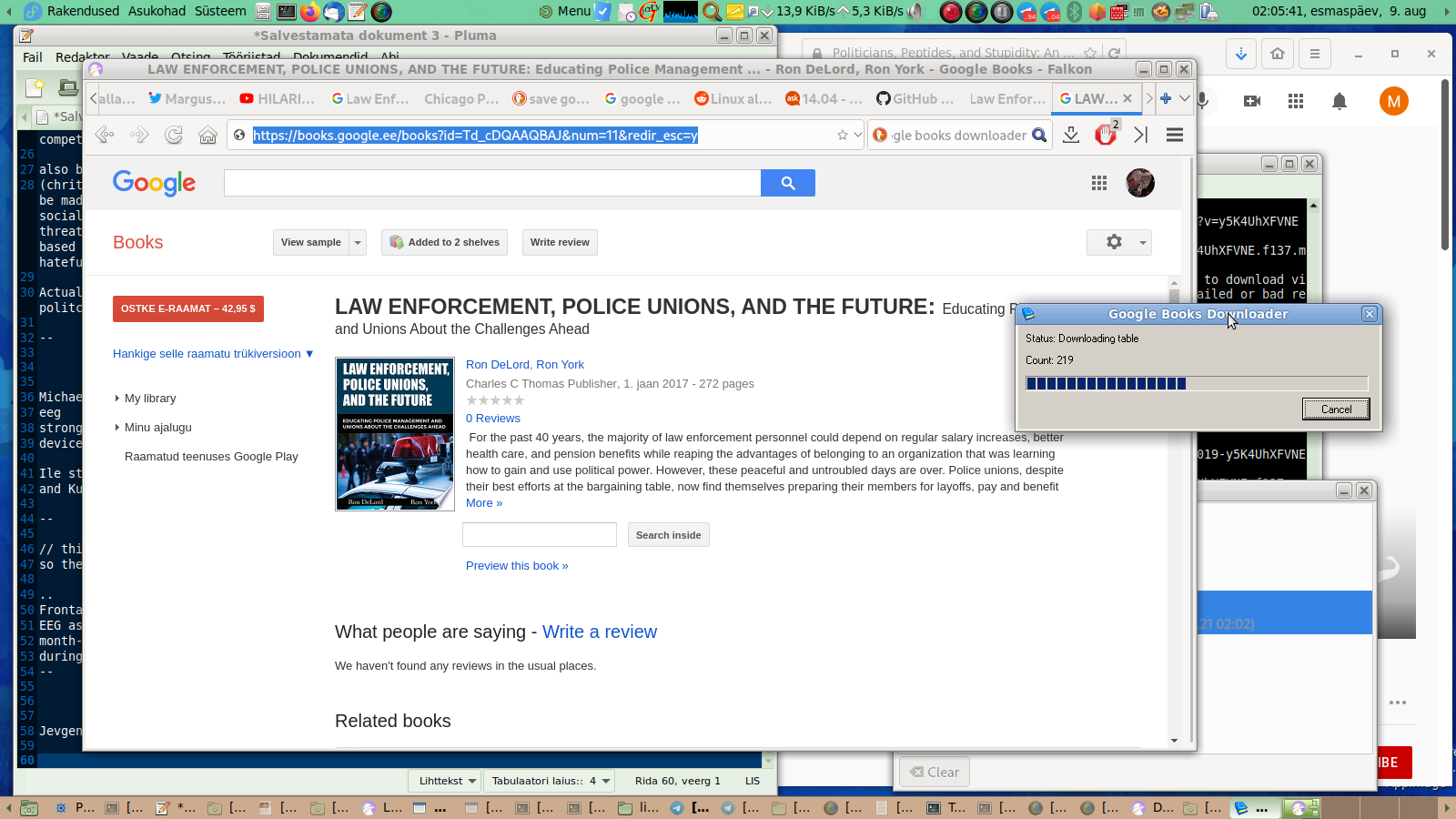The width and height of the screenshot is (1456, 819).
Task: Go forward in Falkon browser
Action: point(139,136)
